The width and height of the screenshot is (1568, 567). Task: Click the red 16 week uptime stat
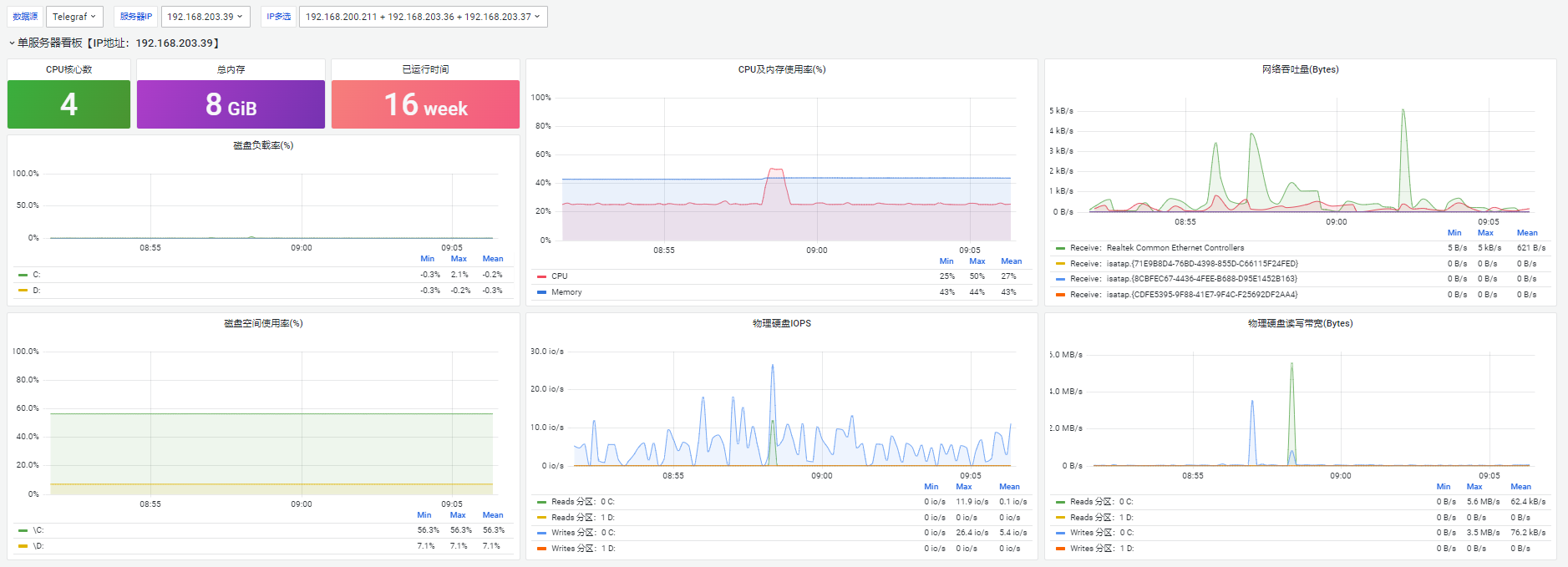coord(425,104)
